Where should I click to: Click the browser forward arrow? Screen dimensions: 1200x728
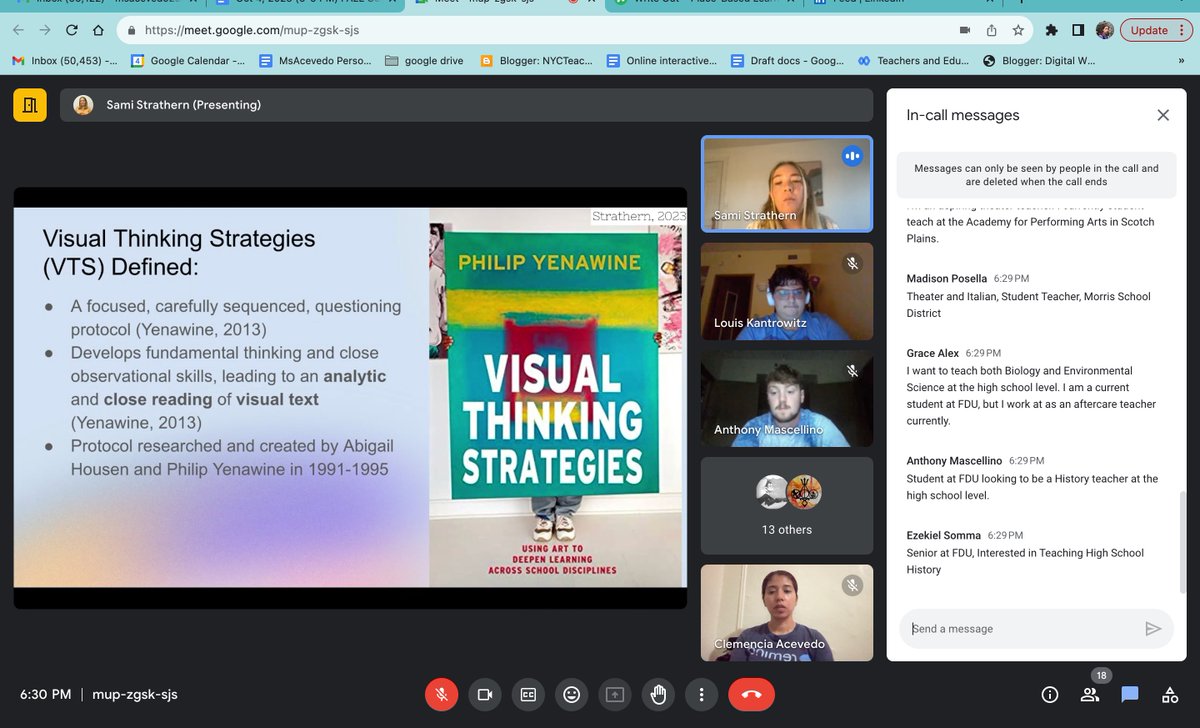click(46, 30)
